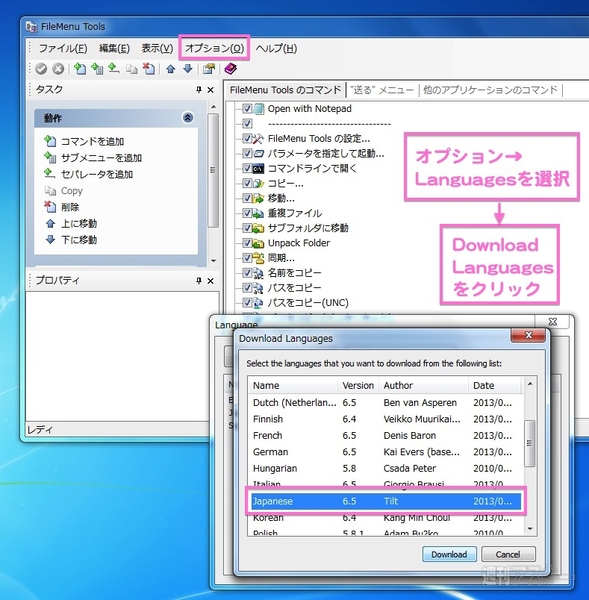Toggle the FileMenu Tools の設定 checkbox

click(247, 139)
